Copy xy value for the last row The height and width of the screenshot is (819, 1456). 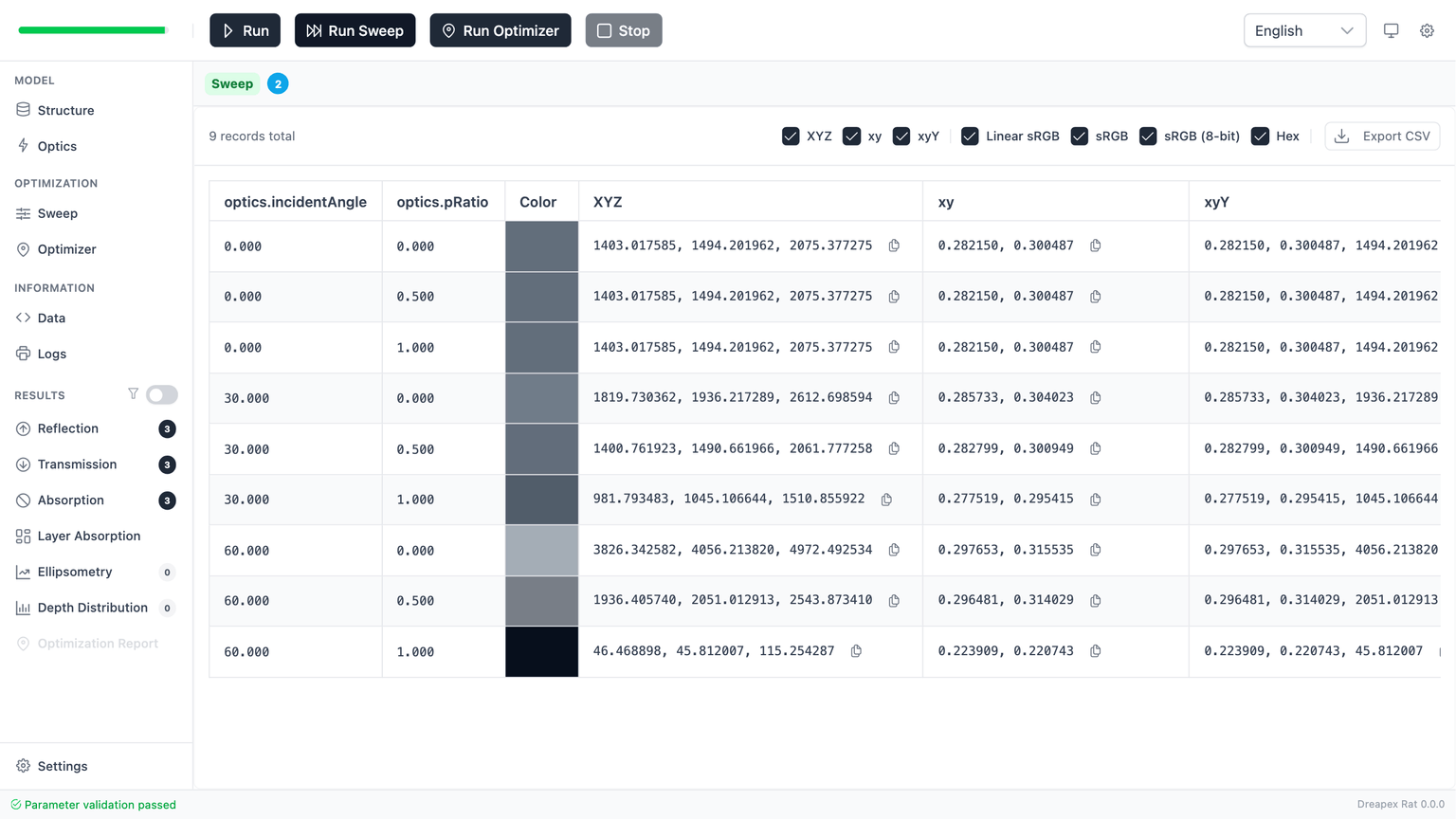pyautogui.click(x=1095, y=651)
